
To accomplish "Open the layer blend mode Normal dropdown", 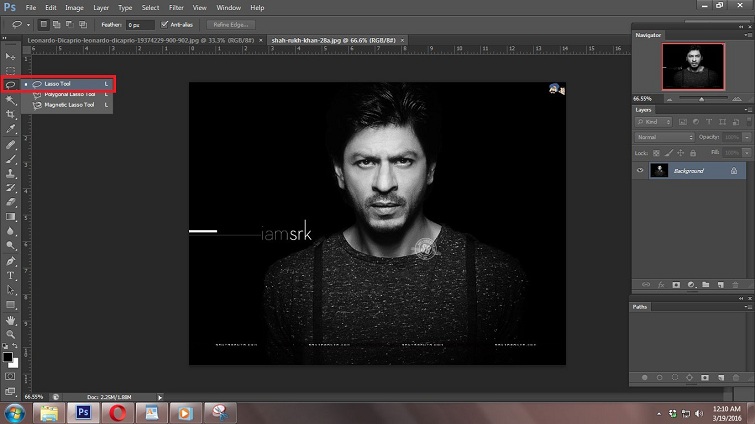I will point(664,137).
